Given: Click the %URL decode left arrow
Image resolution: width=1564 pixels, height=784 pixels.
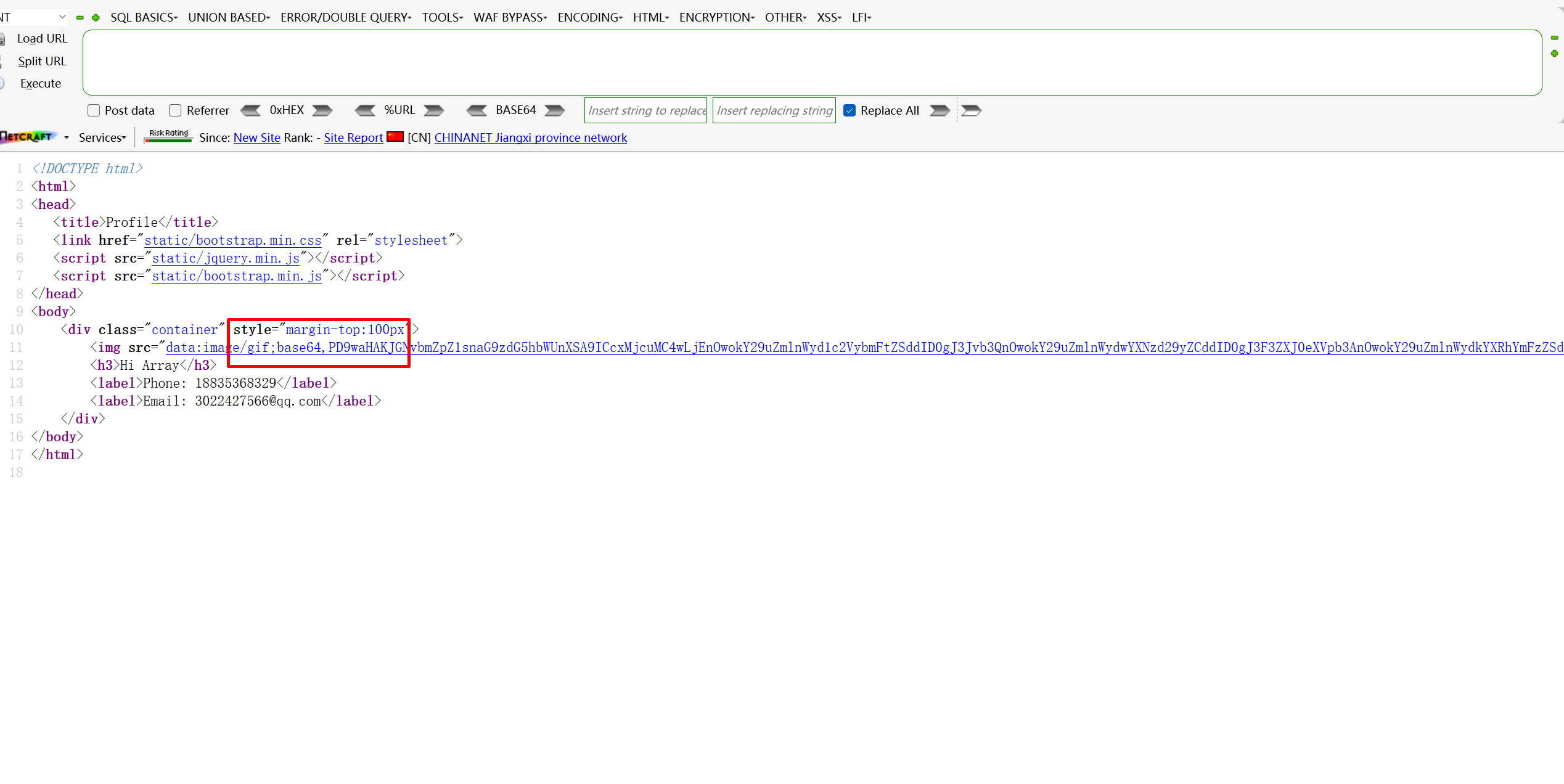Looking at the screenshot, I should [365, 110].
